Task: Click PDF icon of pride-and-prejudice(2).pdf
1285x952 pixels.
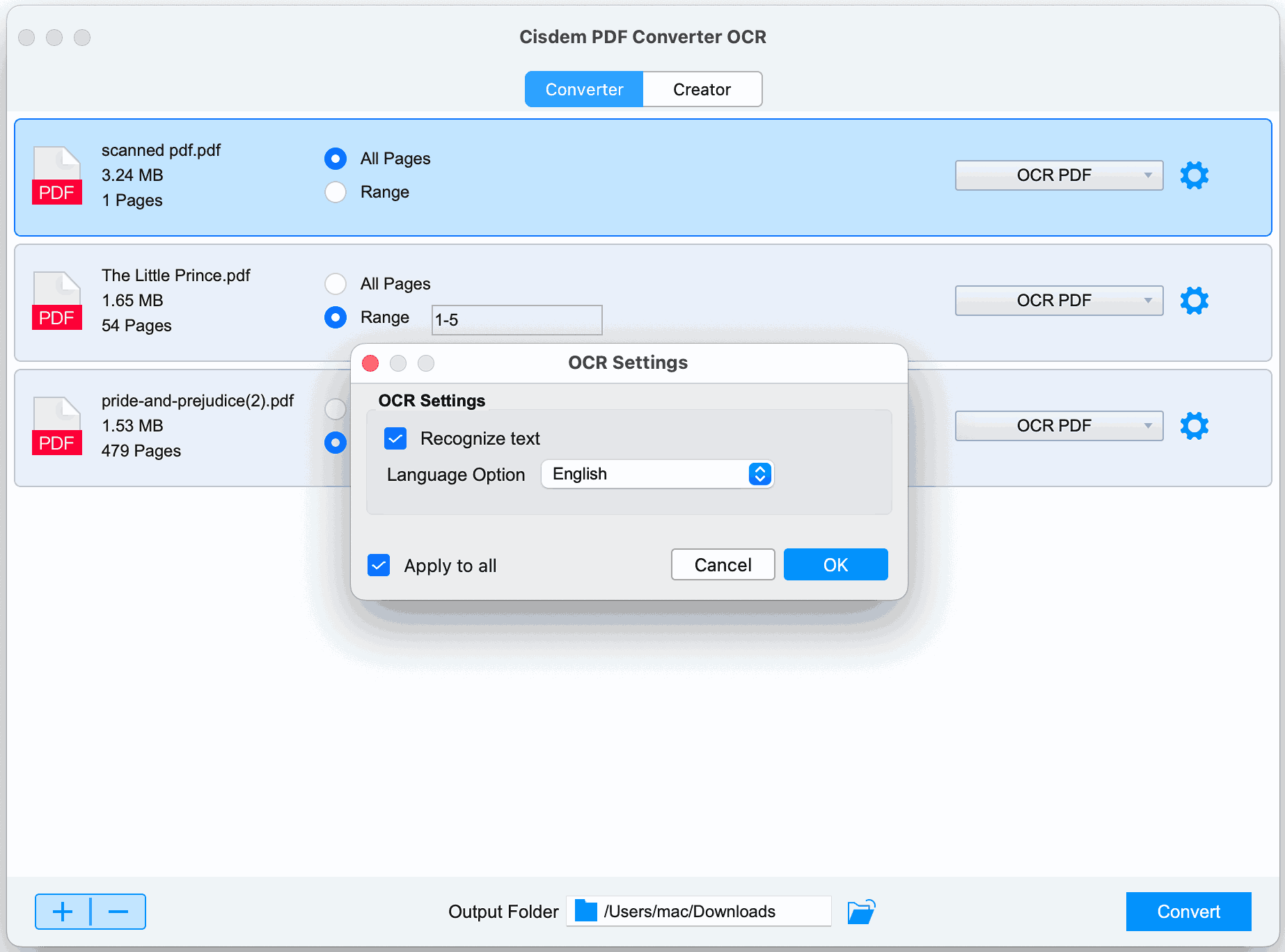Action: [x=57, y=426]
